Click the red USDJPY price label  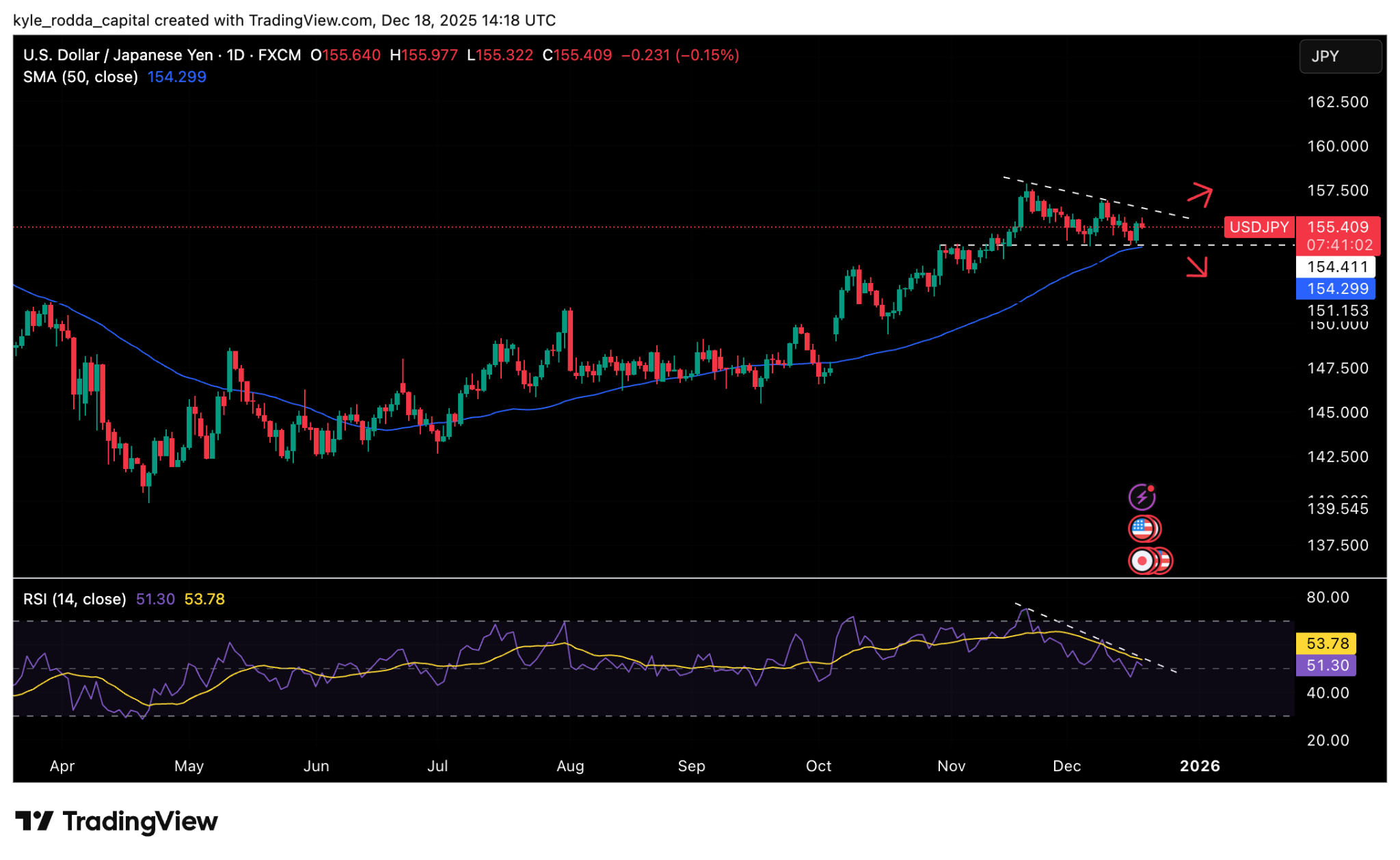click(x=1258, y=227)
